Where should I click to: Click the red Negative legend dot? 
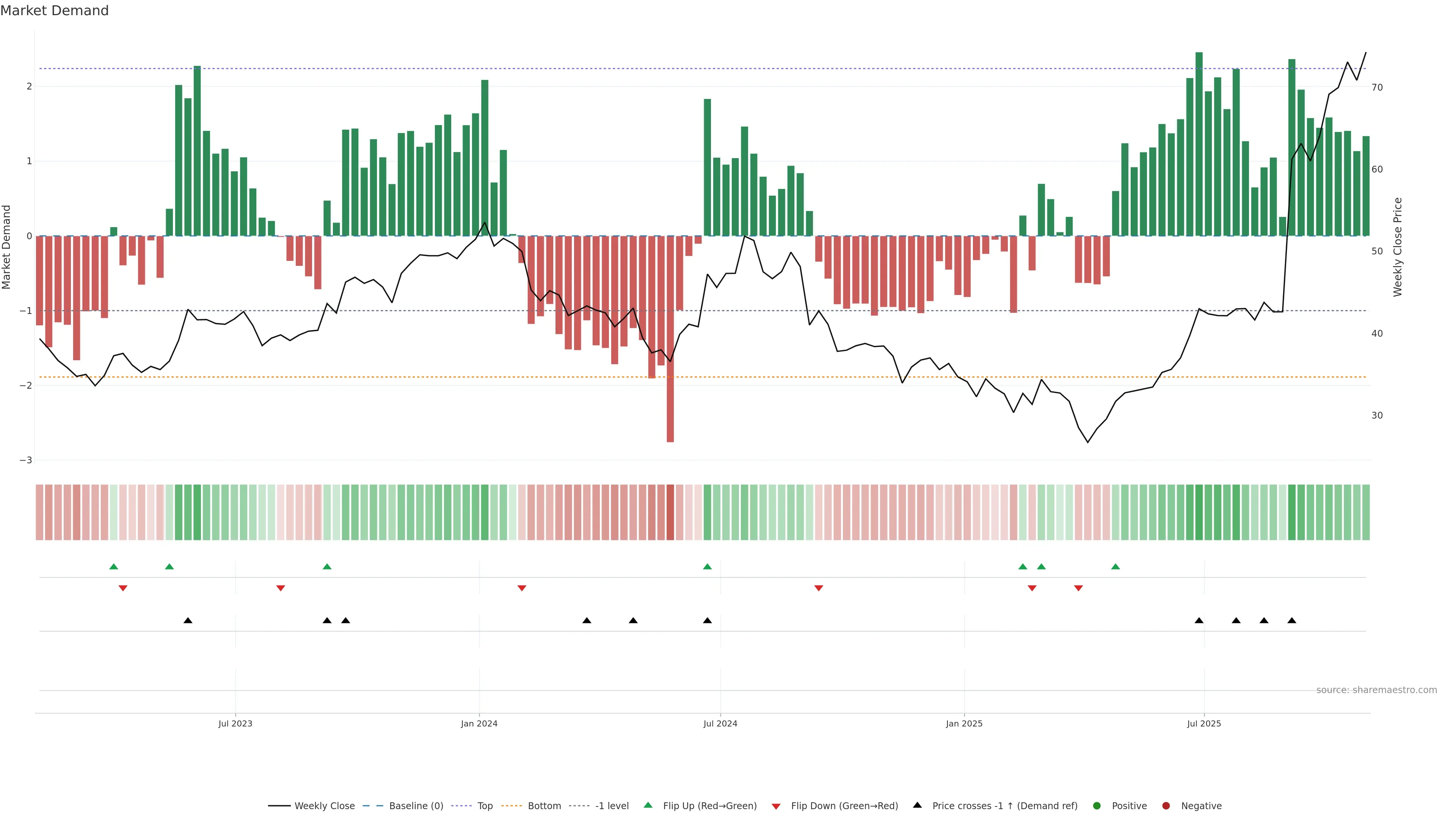tap(1166, 805)
